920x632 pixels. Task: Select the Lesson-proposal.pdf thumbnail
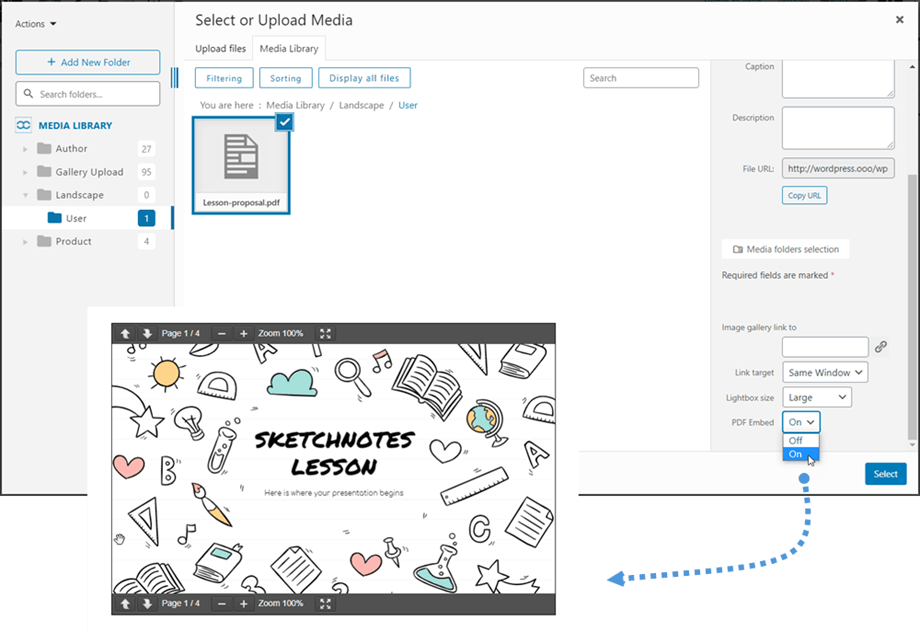[240, 160]
